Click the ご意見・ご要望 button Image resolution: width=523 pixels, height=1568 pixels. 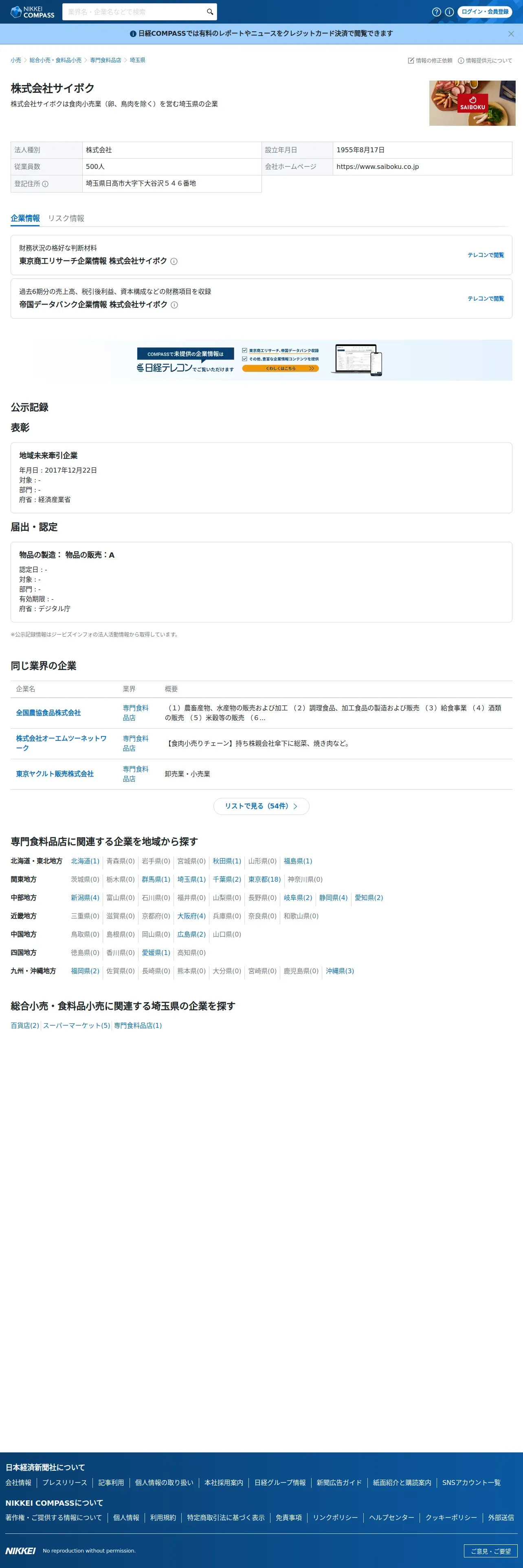pyautogui.click(x=490, y=1551)
